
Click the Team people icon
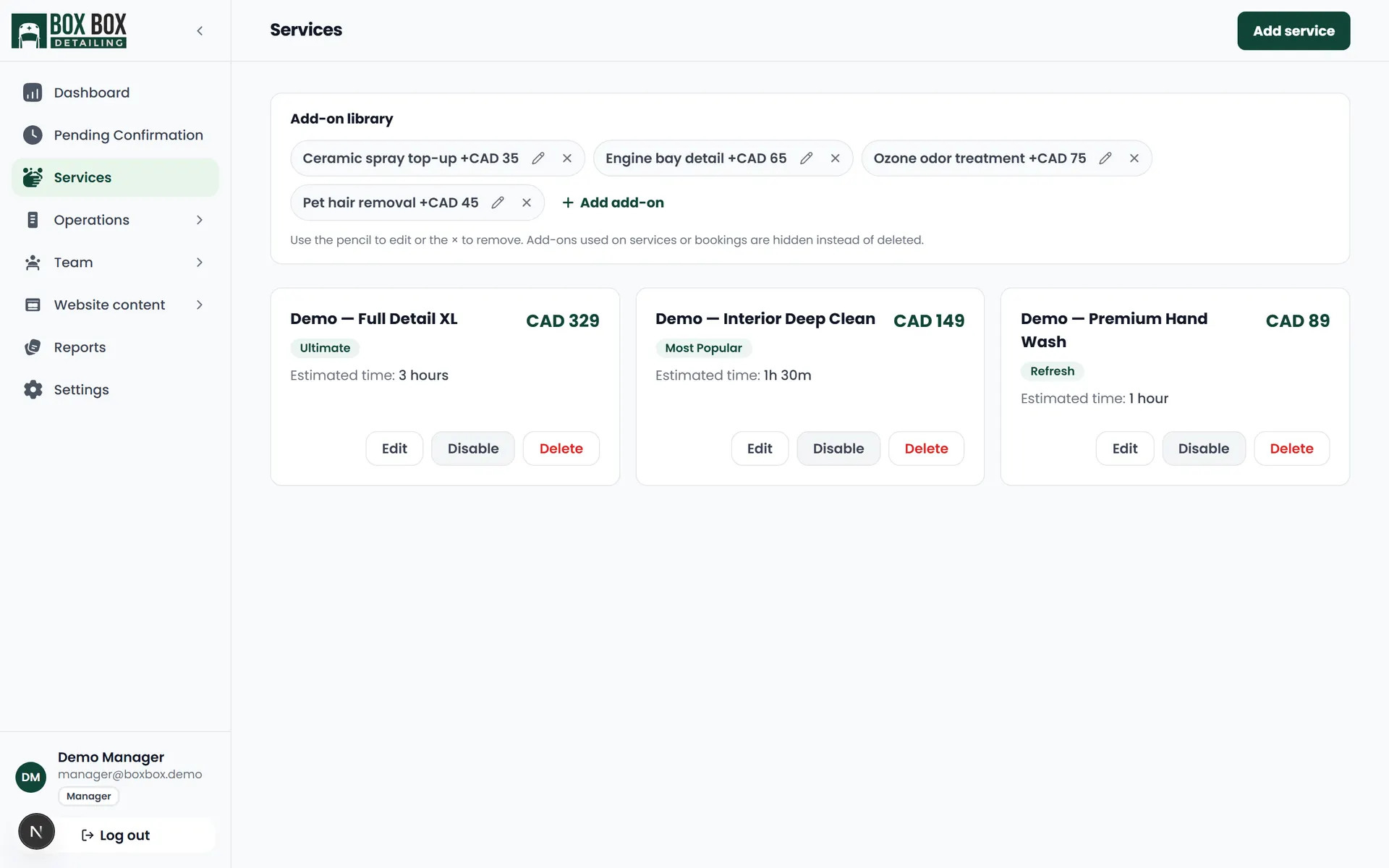pos(33,263)
